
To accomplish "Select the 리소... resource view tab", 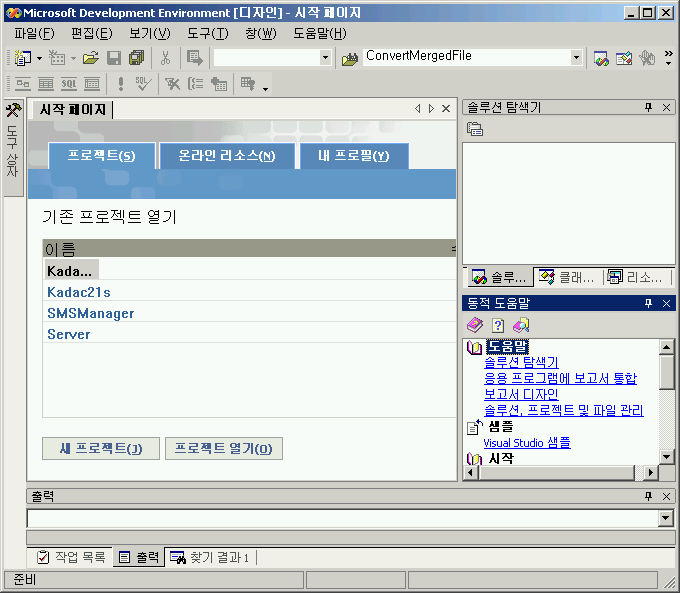I will point(636,277).
